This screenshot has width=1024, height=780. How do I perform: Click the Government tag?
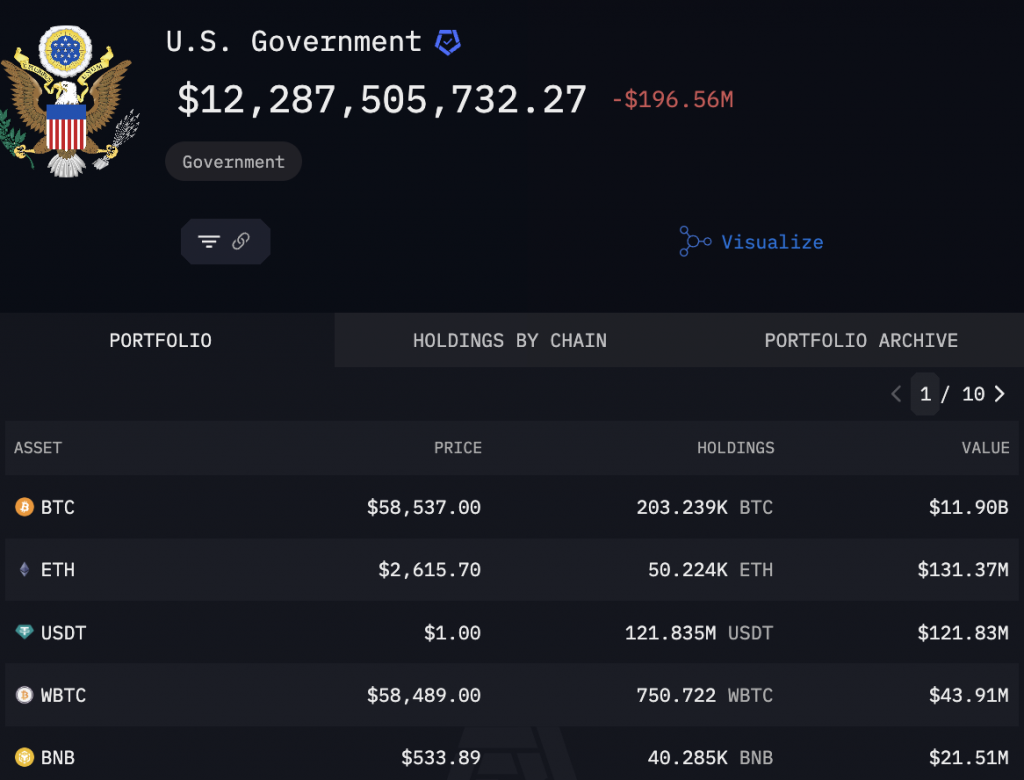click(233, 161)
